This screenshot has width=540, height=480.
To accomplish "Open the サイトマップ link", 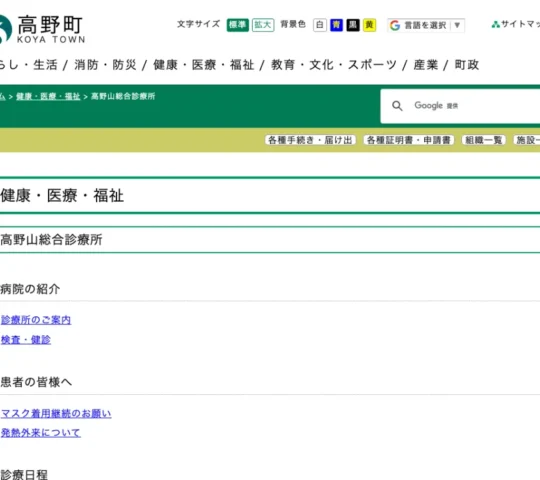I will (520, 24).
